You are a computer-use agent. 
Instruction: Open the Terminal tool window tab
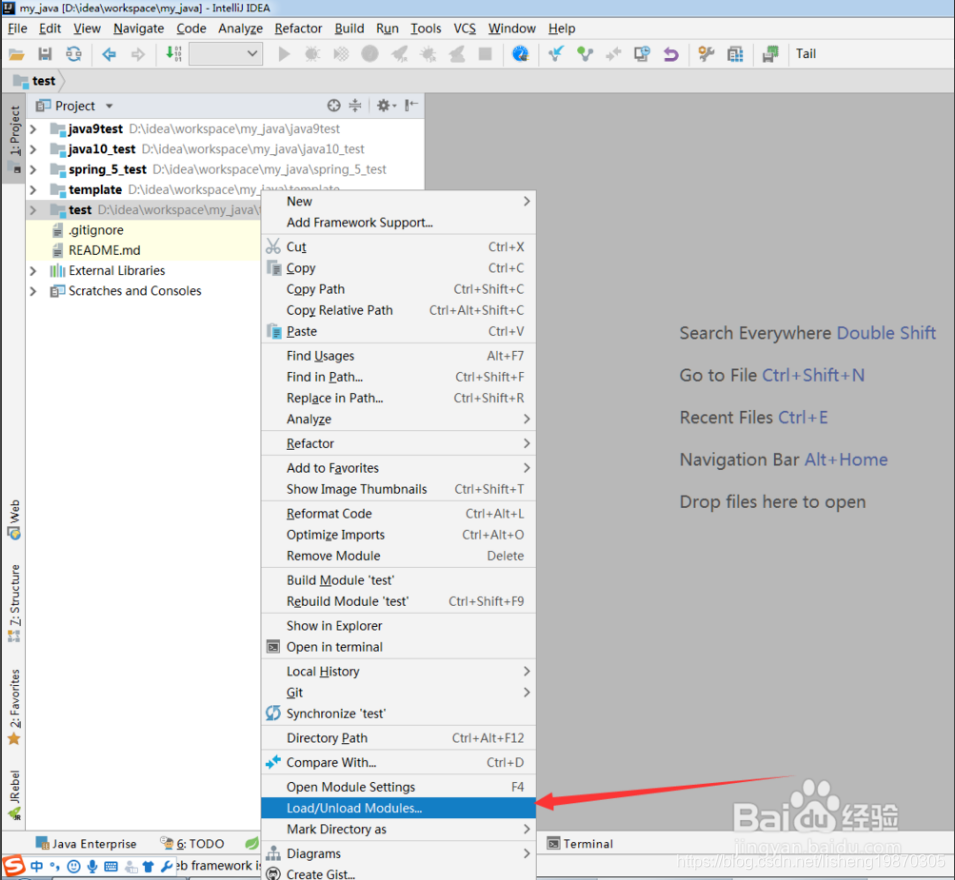coord(580,843)
